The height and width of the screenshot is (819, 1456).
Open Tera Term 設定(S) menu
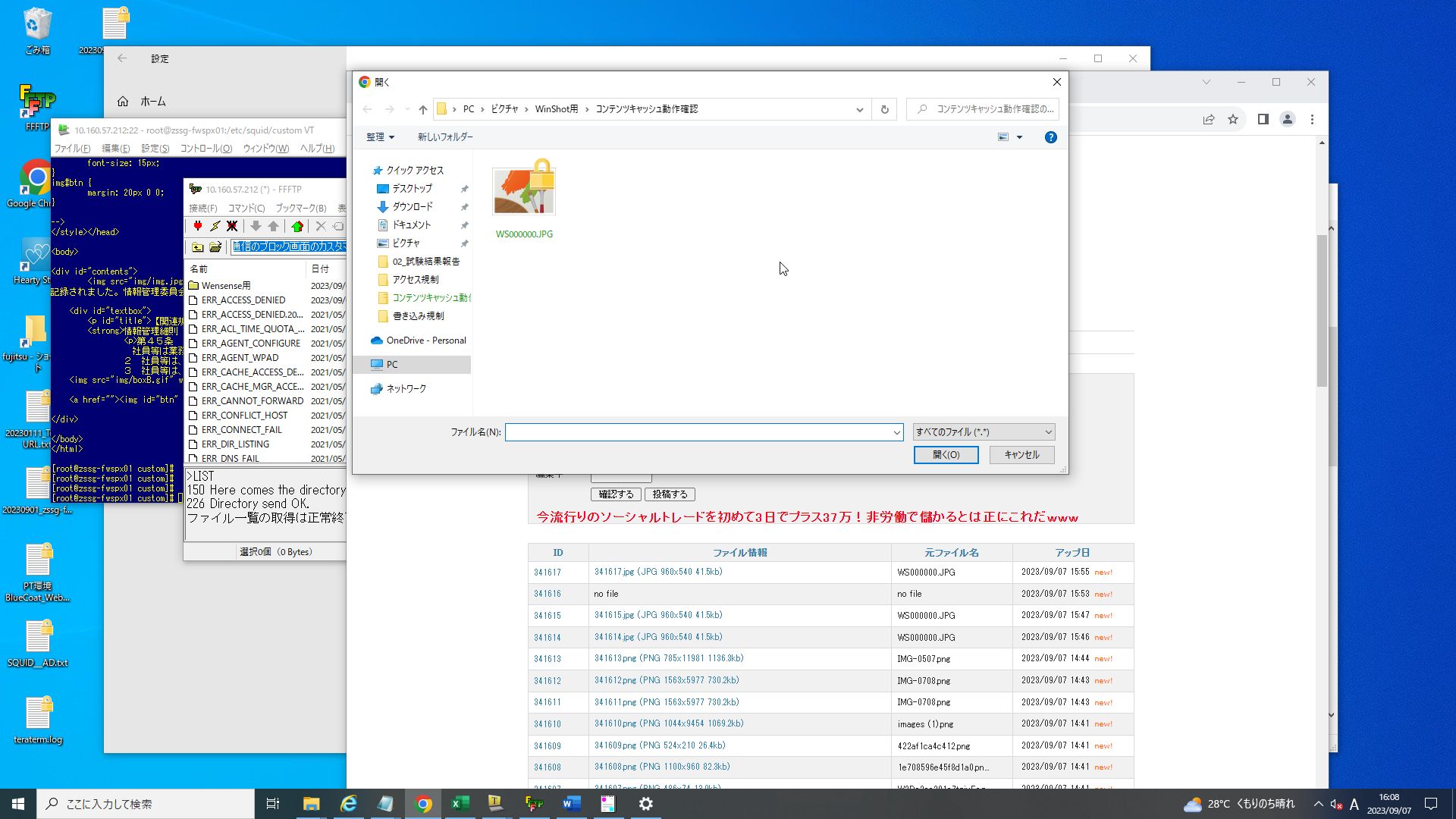tap(155, 149)
